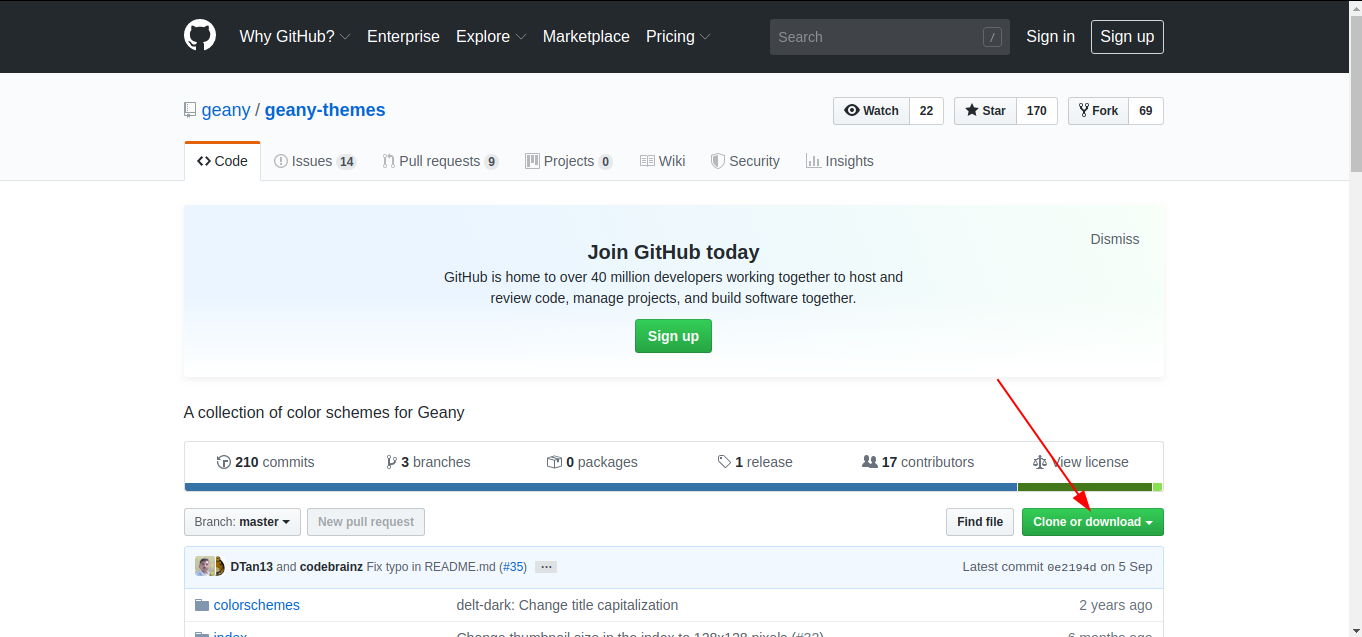
Task: Open the Branch: master dropdown
Action: (242, 522)
